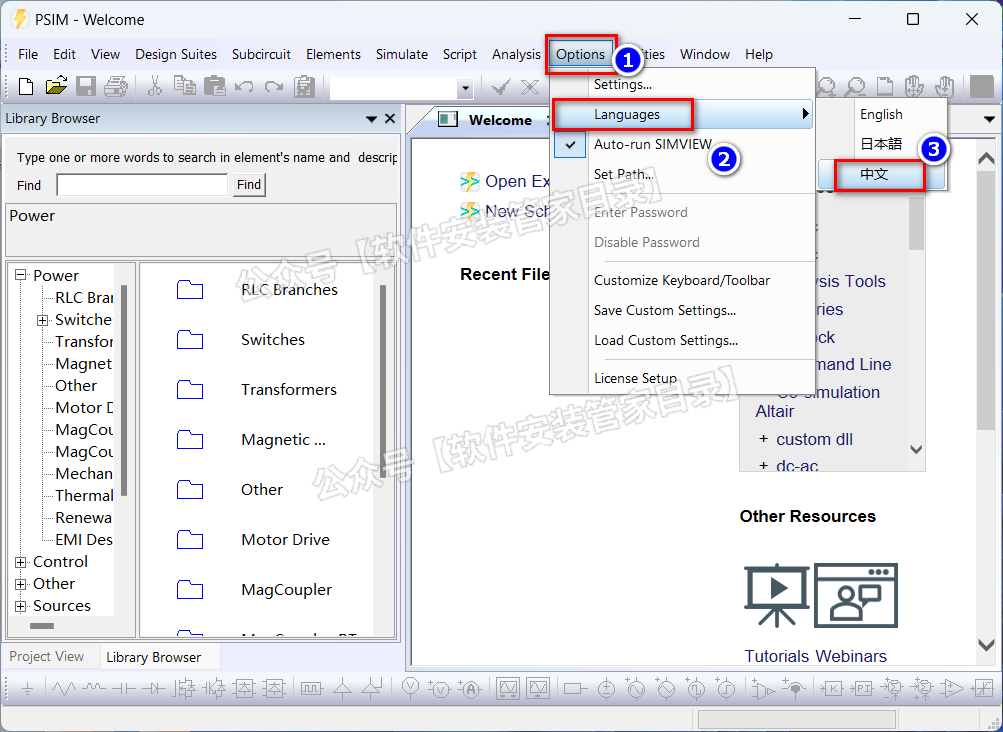The width and height of the screenshot is (1003, 732).
Task: Select the PI controller block icon
Action: [862, 689]
